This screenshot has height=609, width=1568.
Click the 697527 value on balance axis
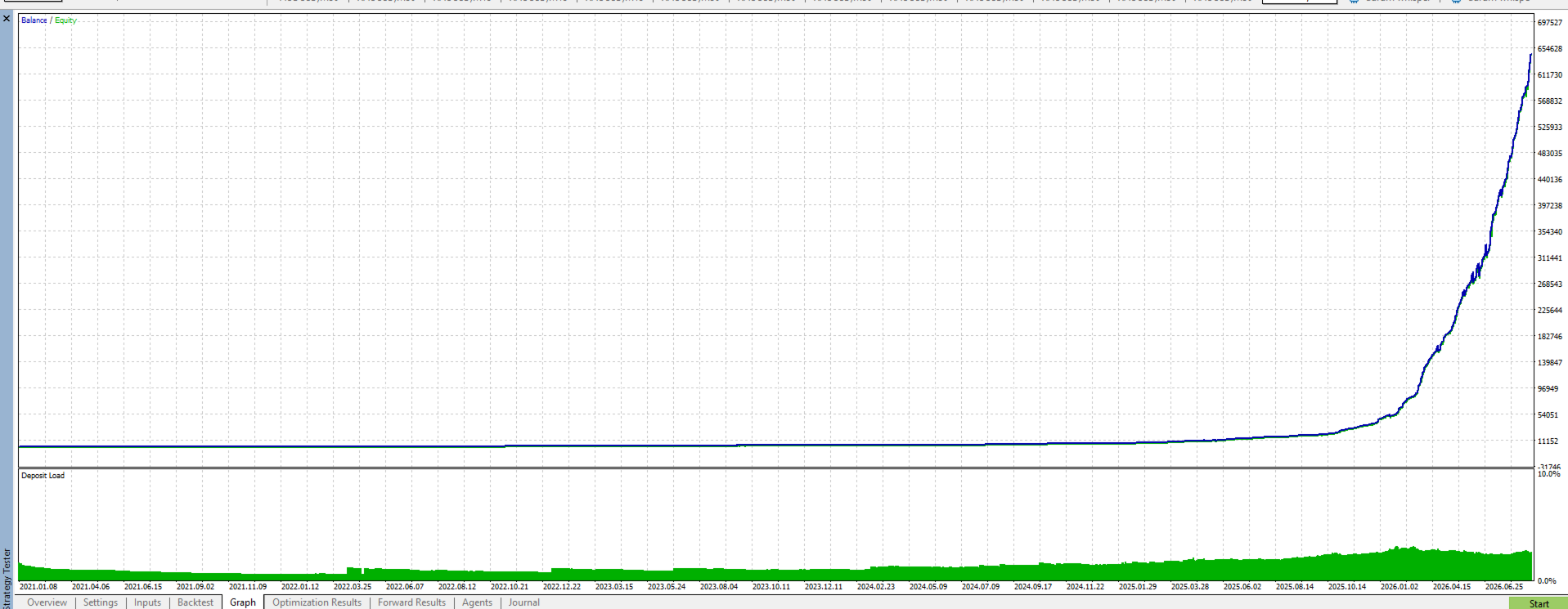click(1550, 23)
